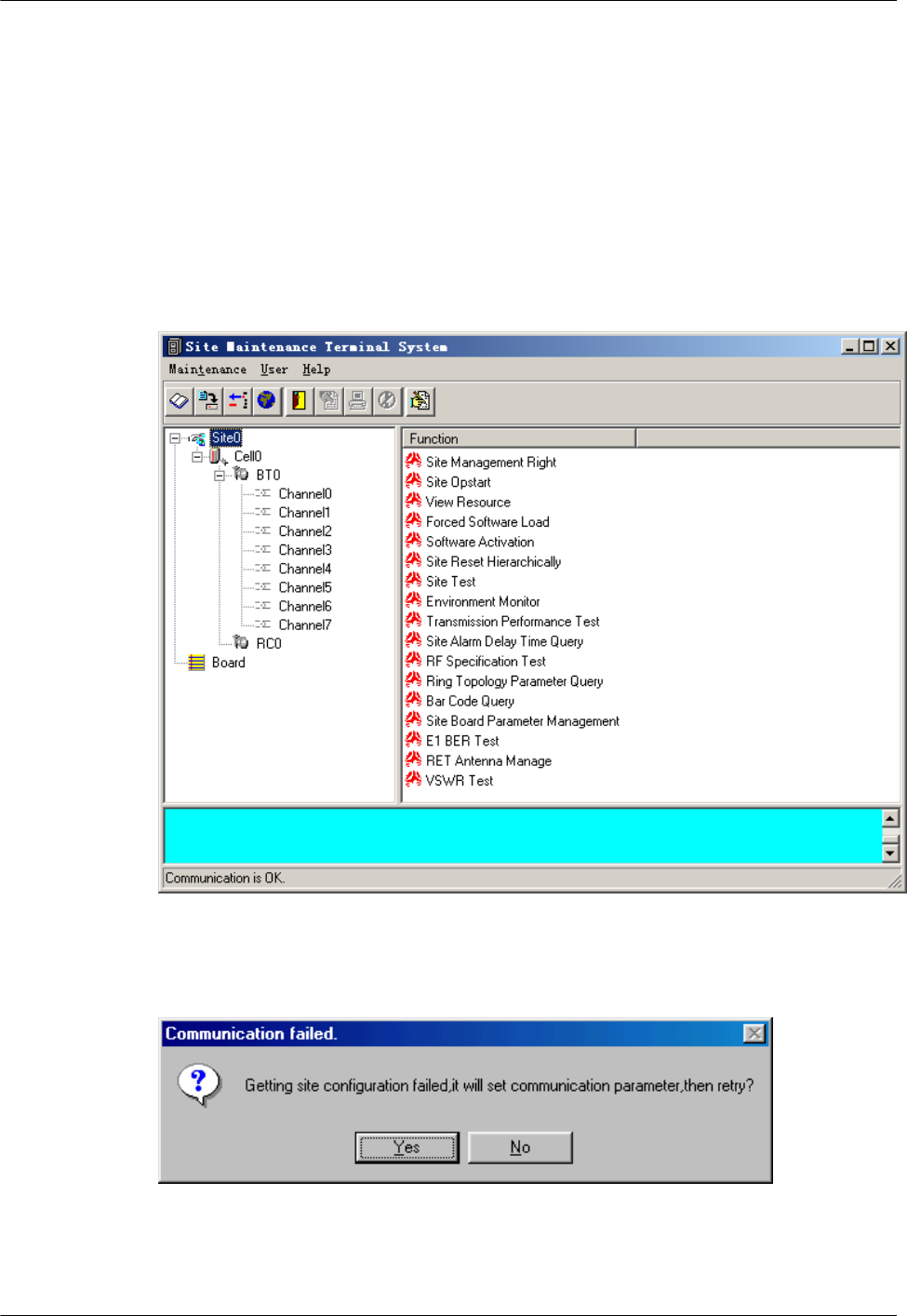The image size is (907, 1316).
Task: Click the document transfer arrow toolbar icon
Action: (x=208, y=401)
